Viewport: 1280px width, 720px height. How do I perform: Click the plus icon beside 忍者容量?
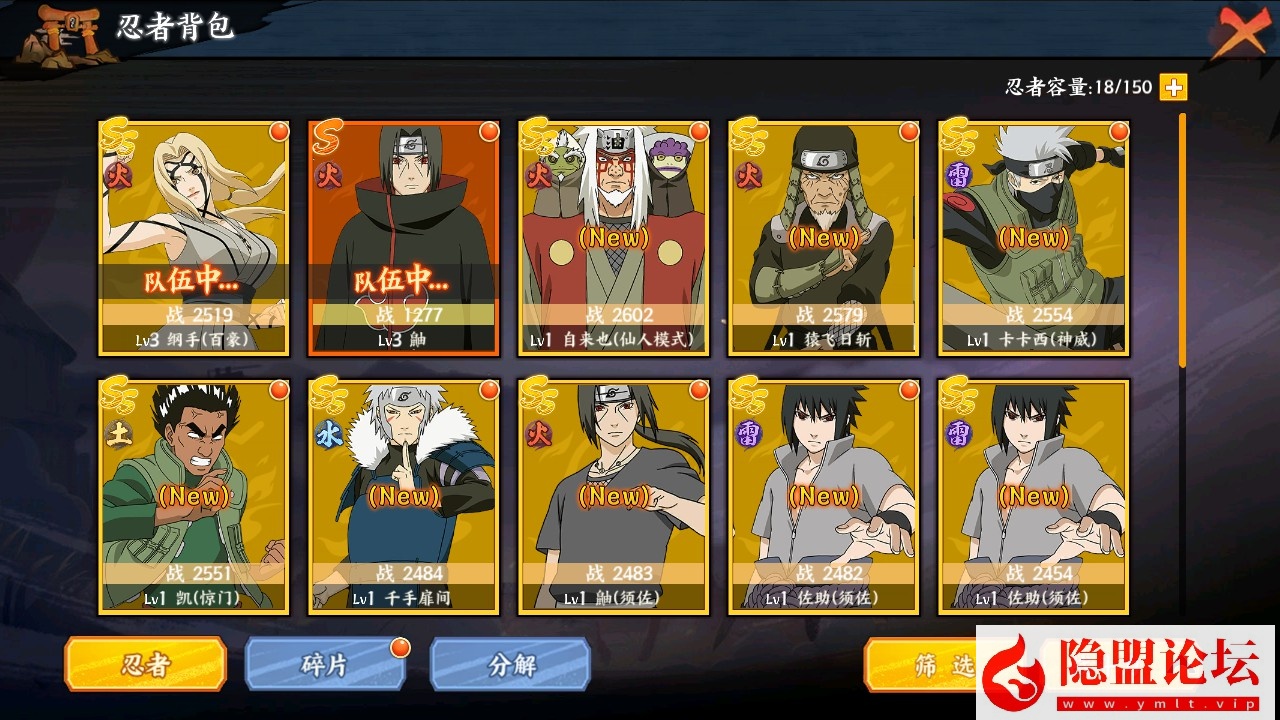1173,87
